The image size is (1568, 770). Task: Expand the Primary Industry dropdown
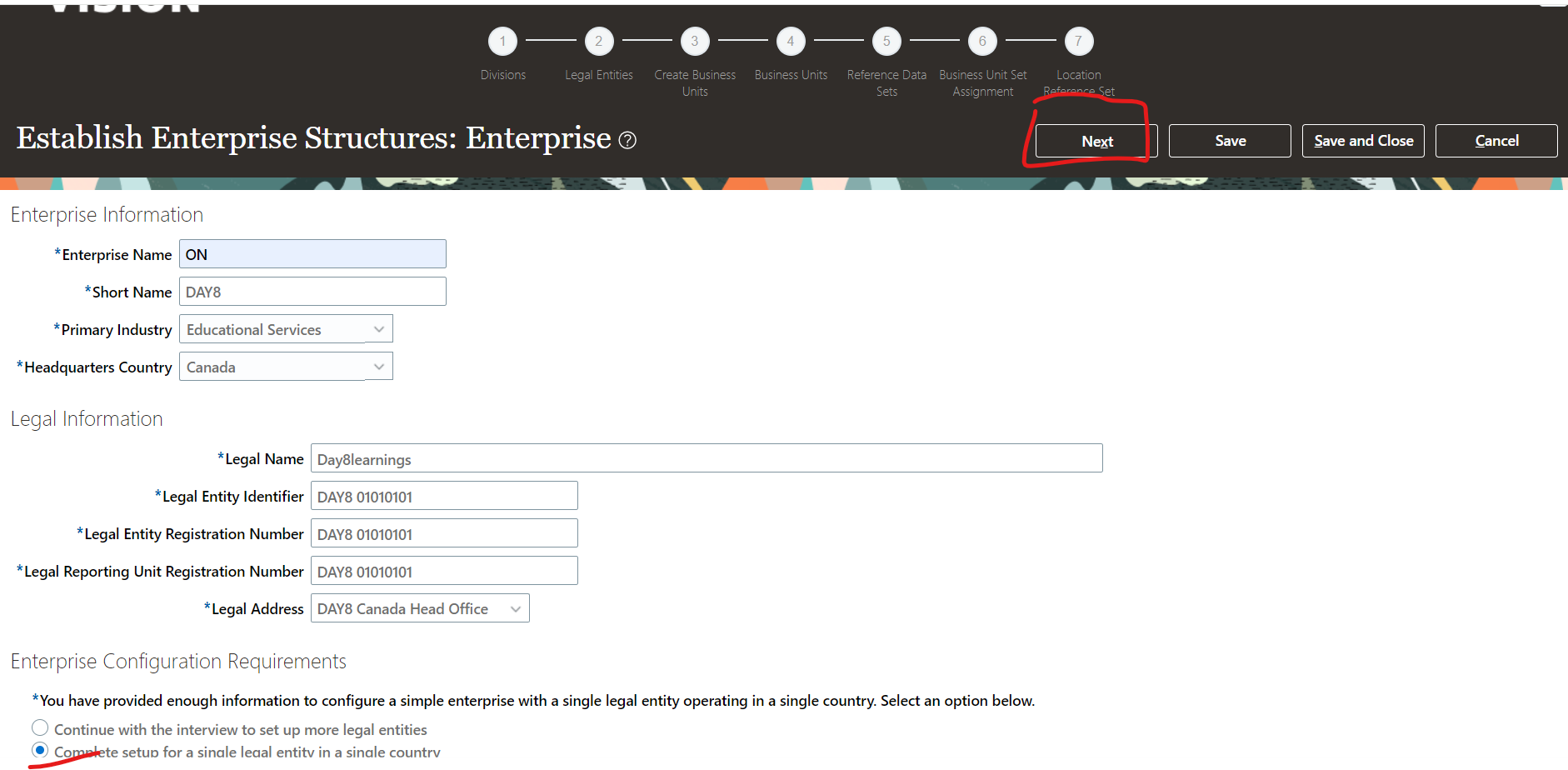378,329
